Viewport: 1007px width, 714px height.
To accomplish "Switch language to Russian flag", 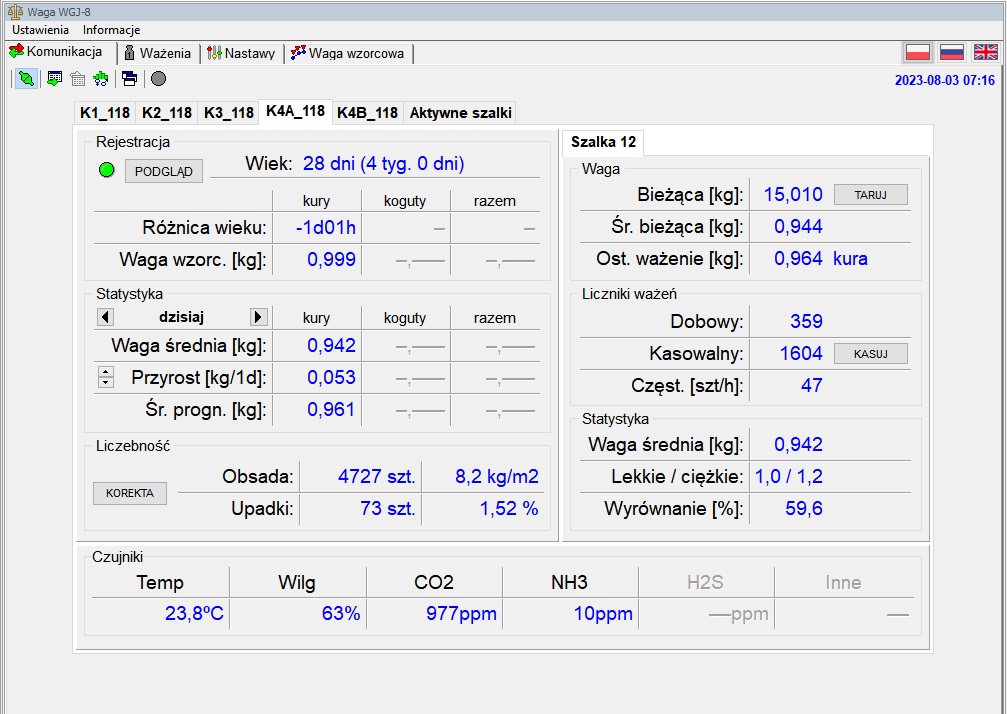I will coord(952,52).
